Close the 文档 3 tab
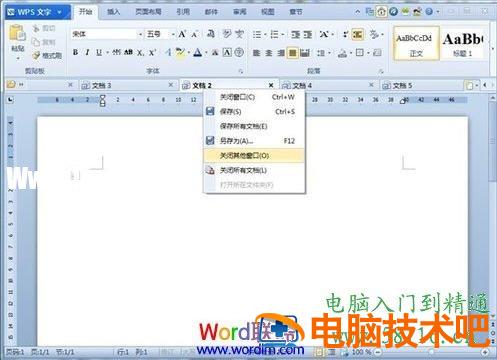 [171, 85]
